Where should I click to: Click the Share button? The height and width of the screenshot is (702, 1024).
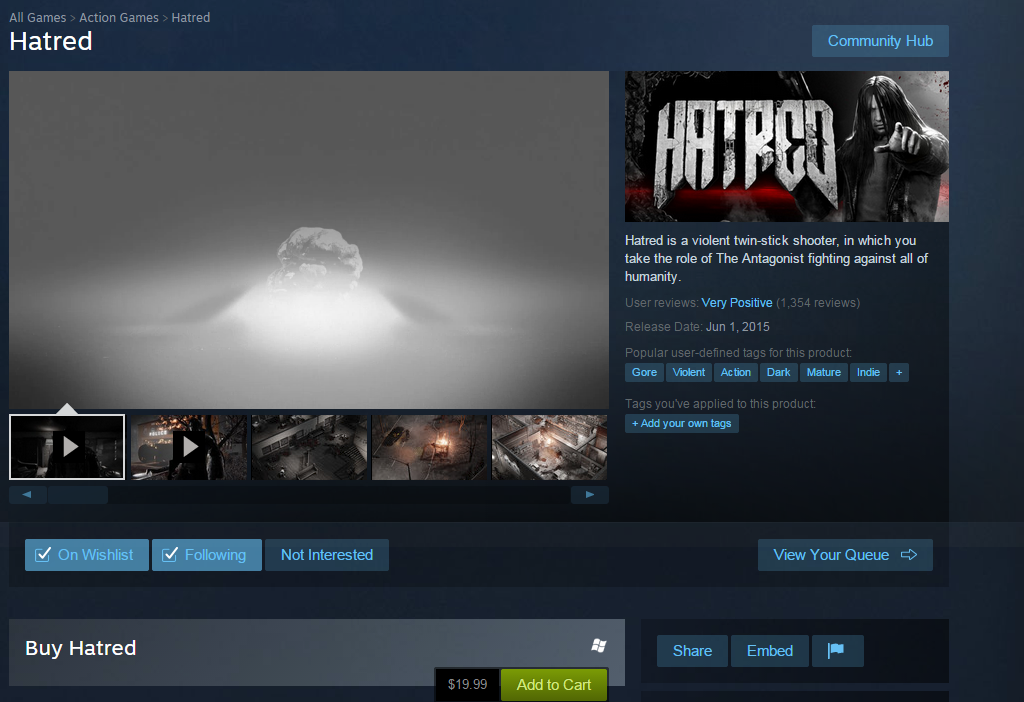[692, 651]
